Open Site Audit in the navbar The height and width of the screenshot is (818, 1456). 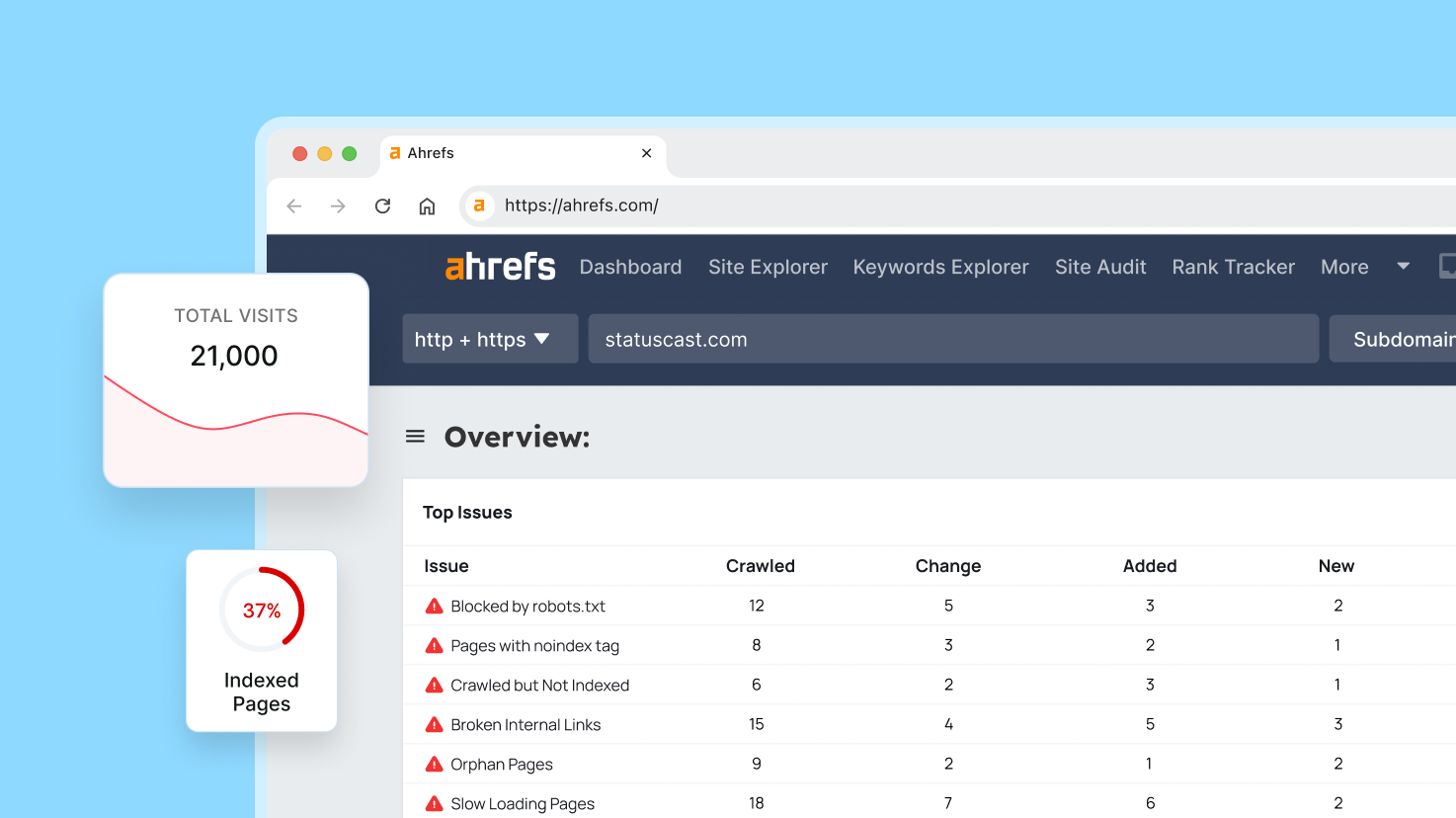(x=1100, y=267)
